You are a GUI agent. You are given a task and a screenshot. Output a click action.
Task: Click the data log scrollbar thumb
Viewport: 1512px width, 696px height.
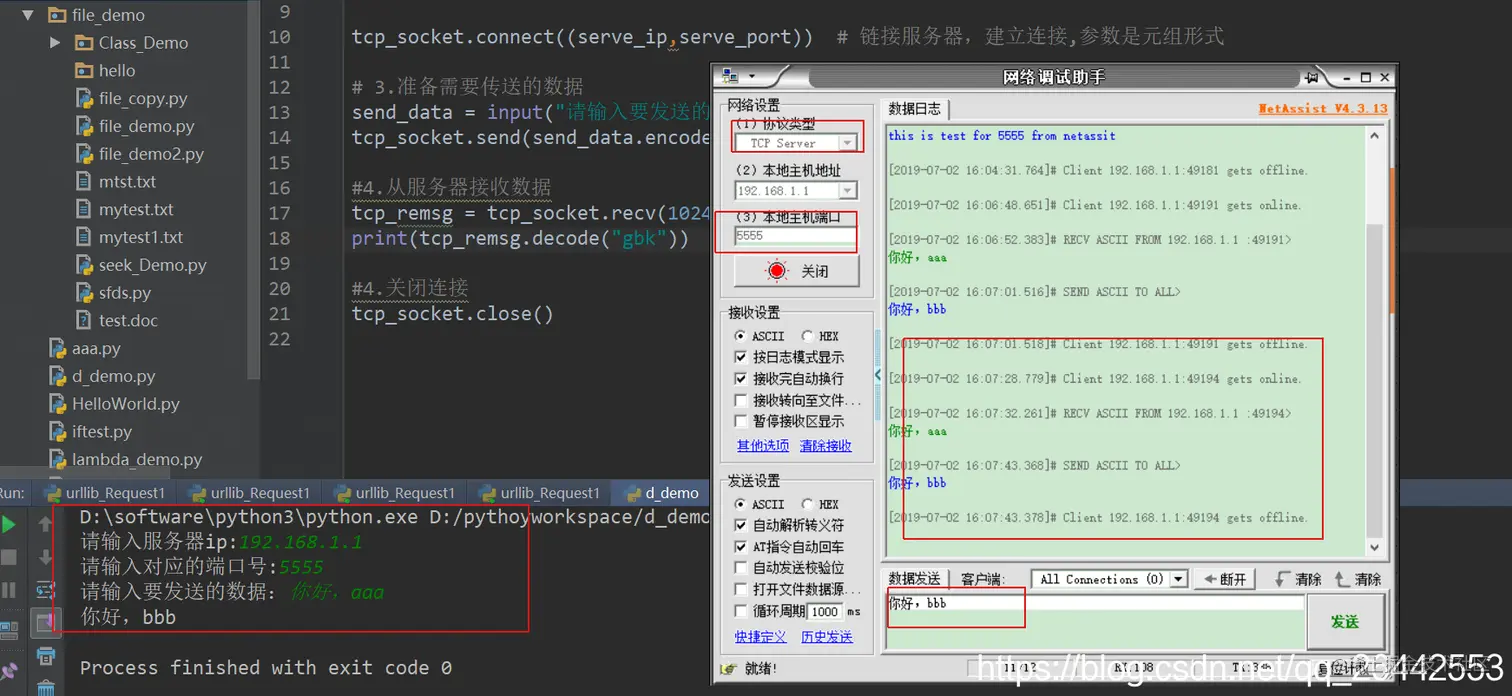[1375, 380]
